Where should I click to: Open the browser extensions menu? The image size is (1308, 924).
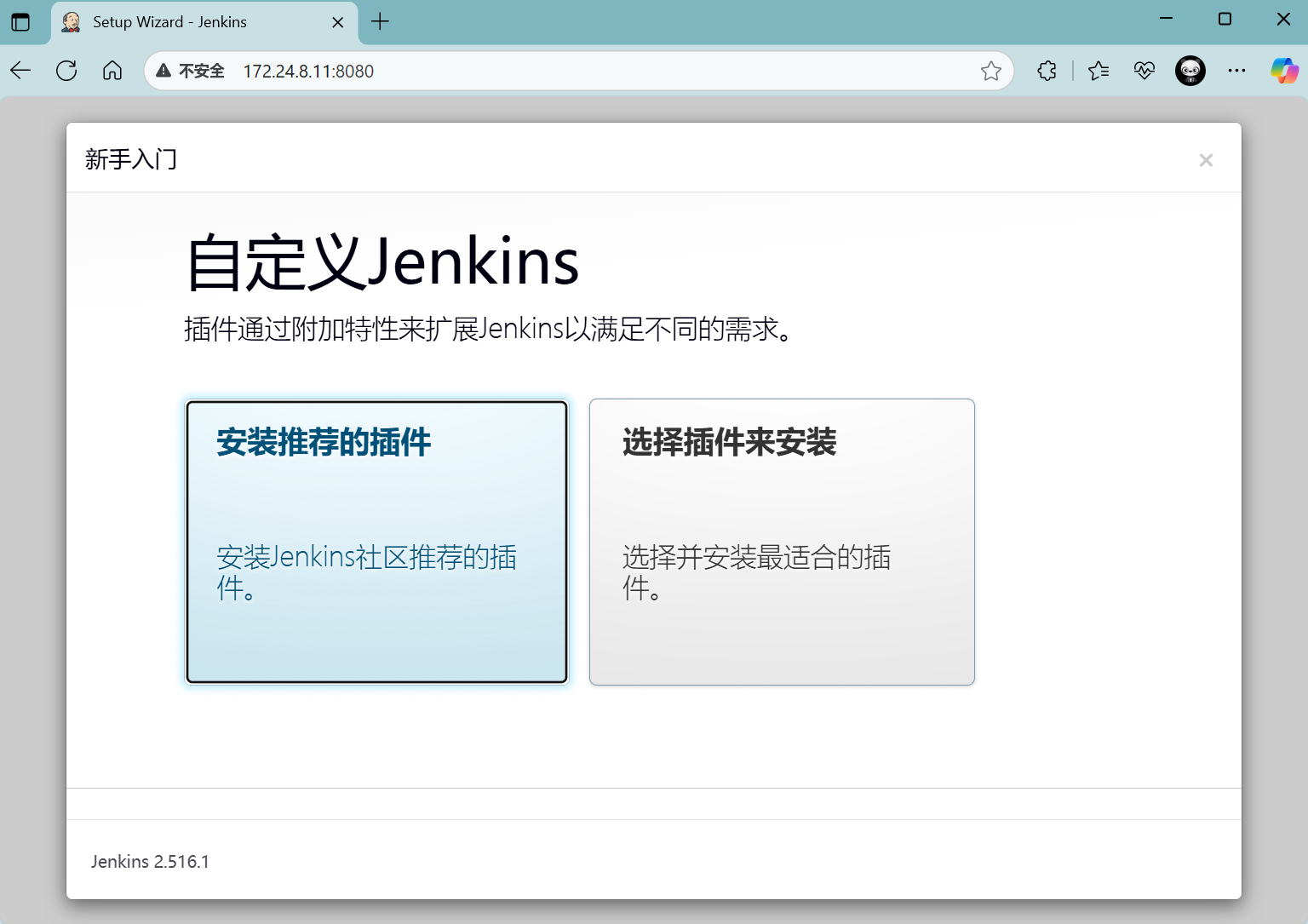1047,71
